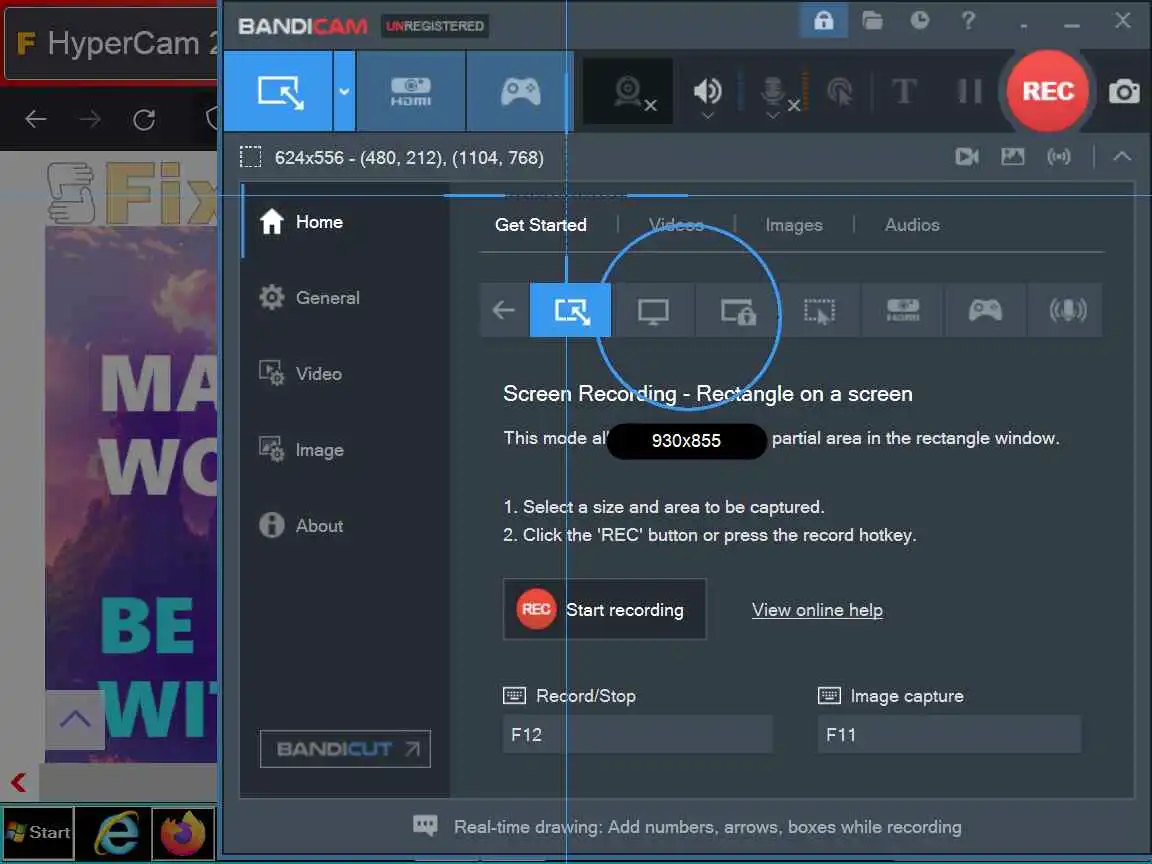Click the speech bubble tip icon
1152x864 pixels.
pyautogui.click(x=425, y=825)
